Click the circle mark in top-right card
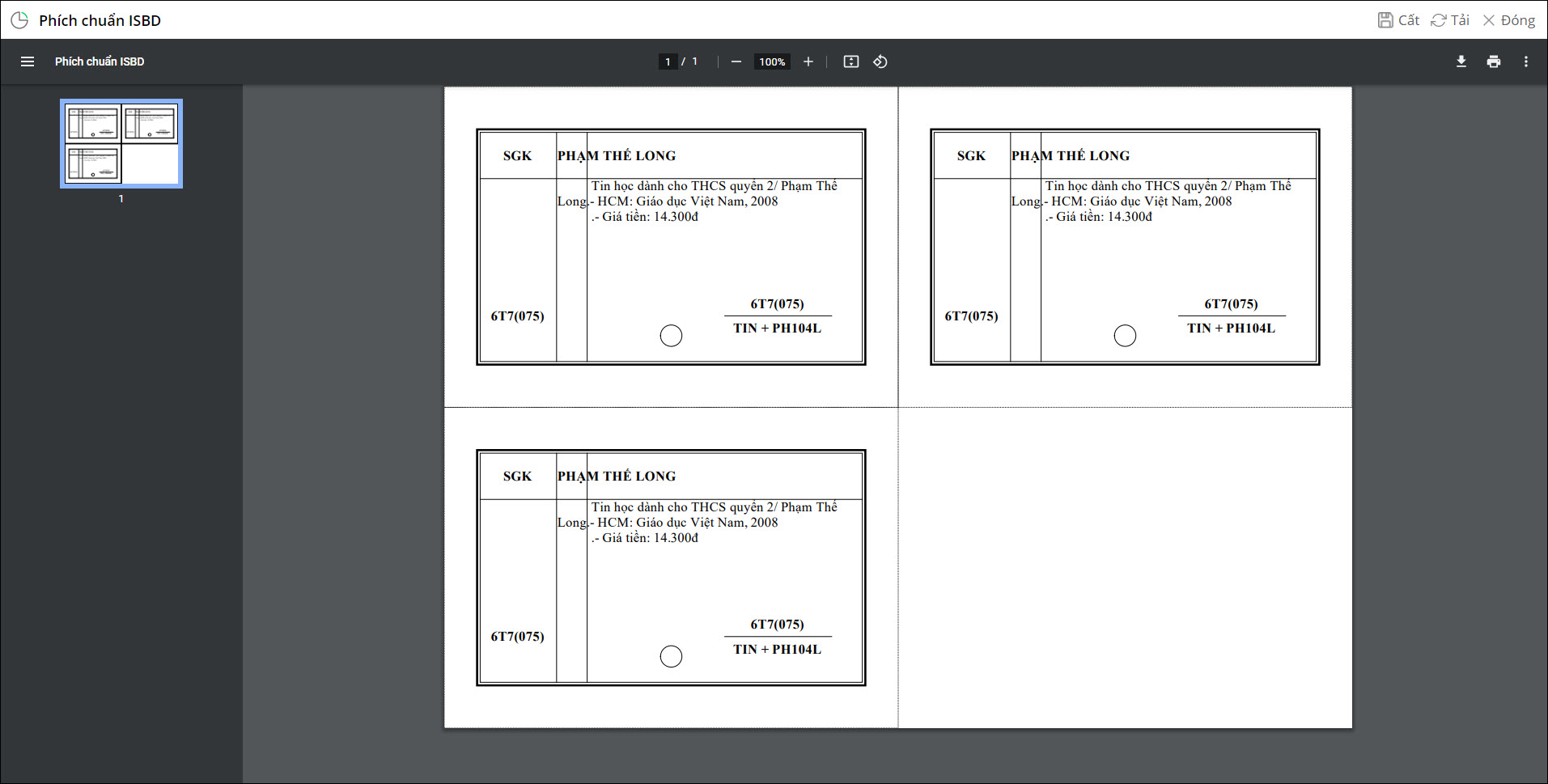The image size is (1548, 784). [1125, 336]
